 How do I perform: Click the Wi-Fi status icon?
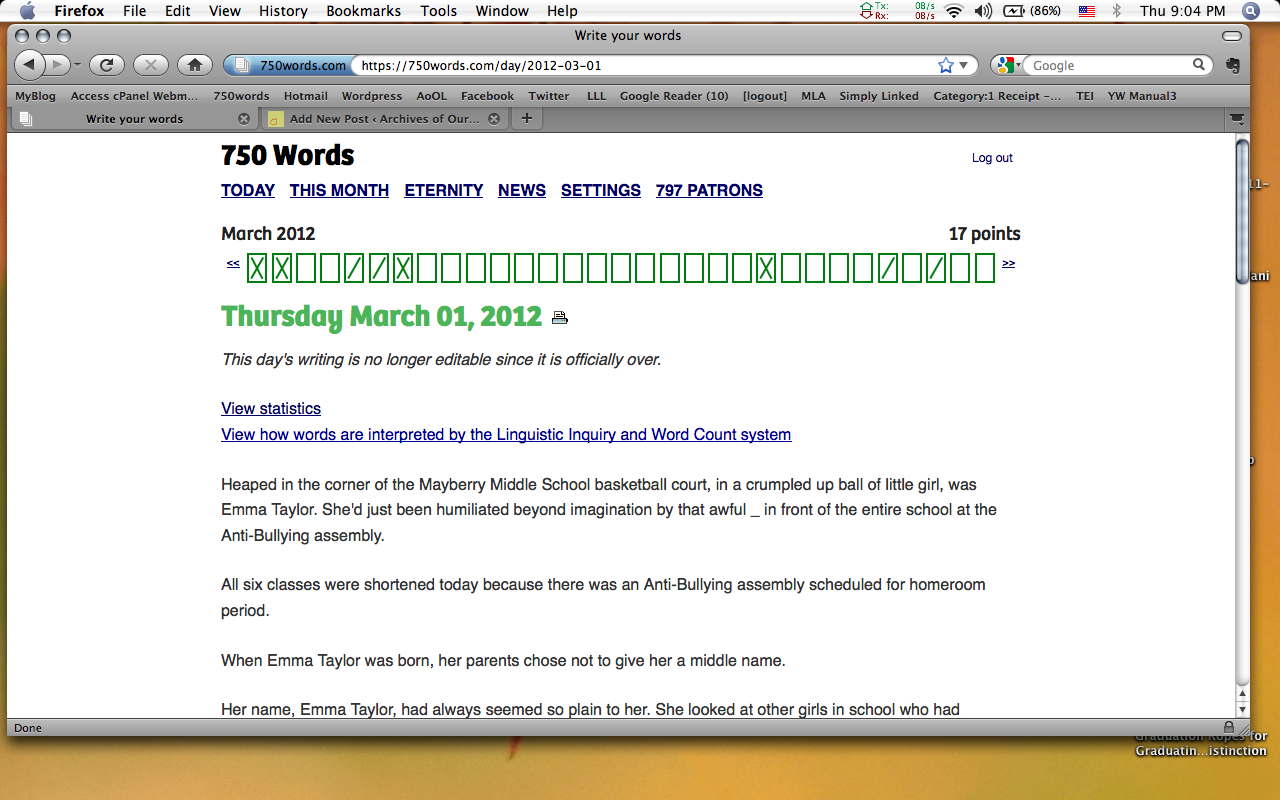953,11
